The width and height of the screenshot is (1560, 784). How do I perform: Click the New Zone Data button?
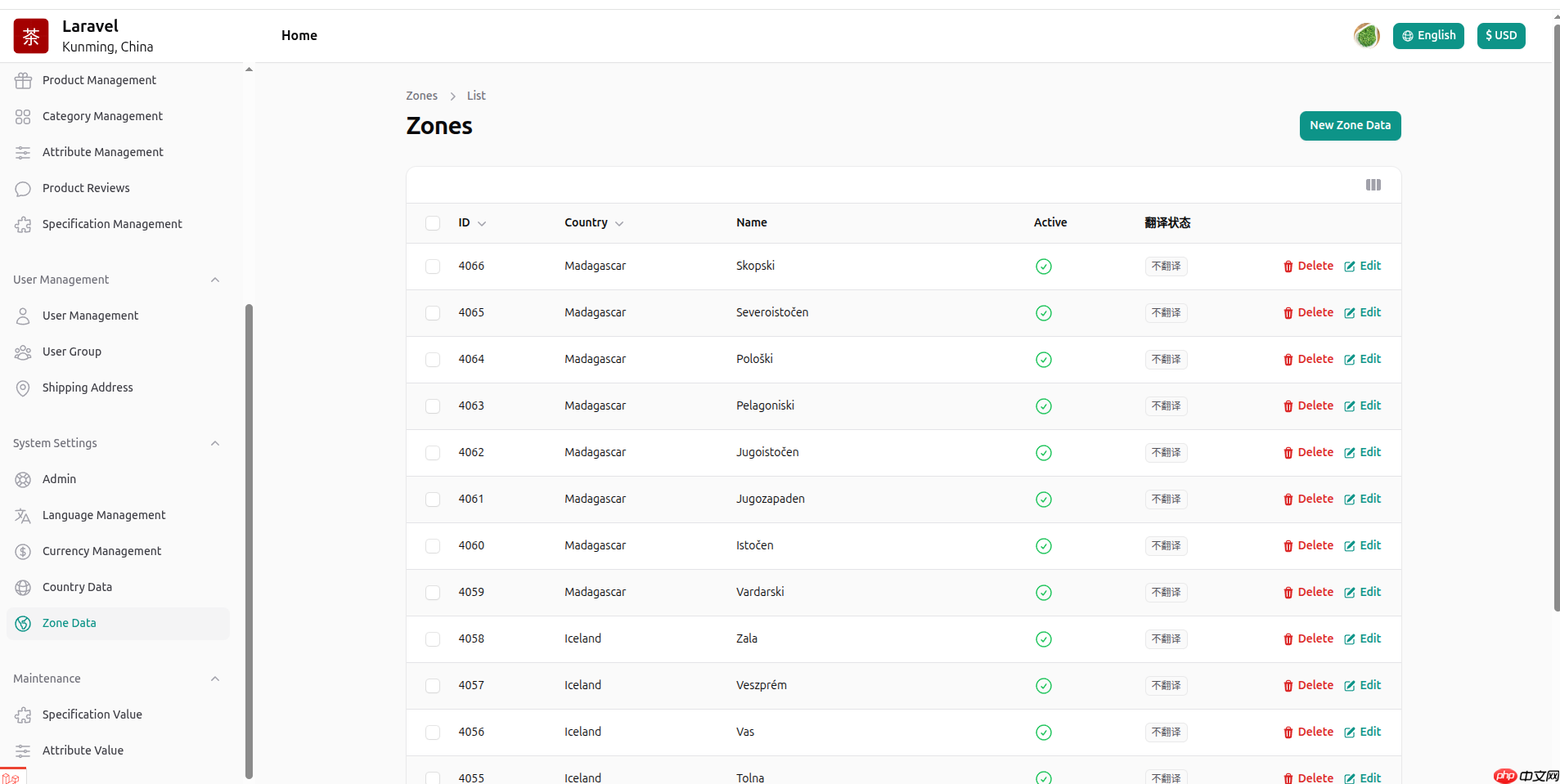pyautogui.click(x=1350, y=126)
